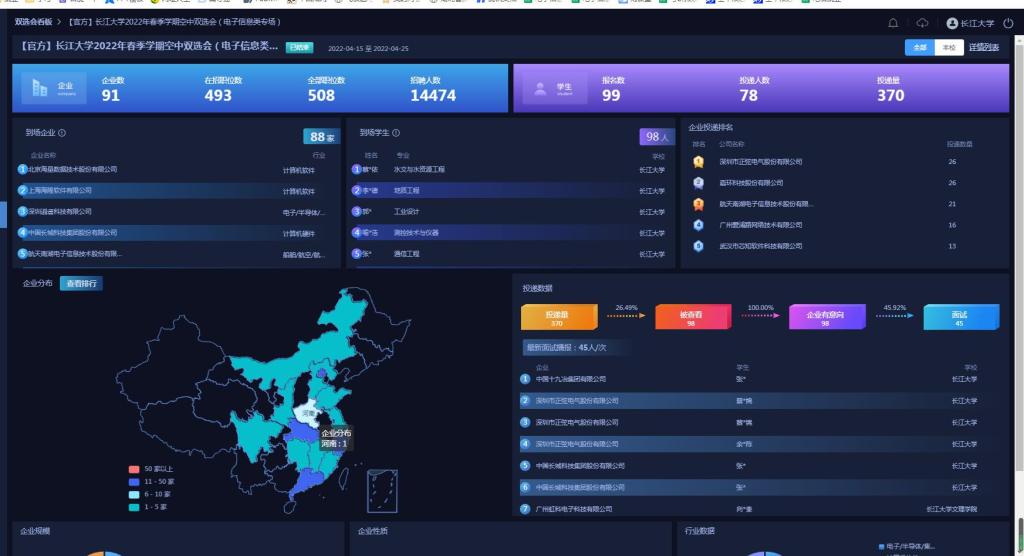Open the notification bell icon
This screenshot has height=556, width=1024.
click(x=893, y=23)
